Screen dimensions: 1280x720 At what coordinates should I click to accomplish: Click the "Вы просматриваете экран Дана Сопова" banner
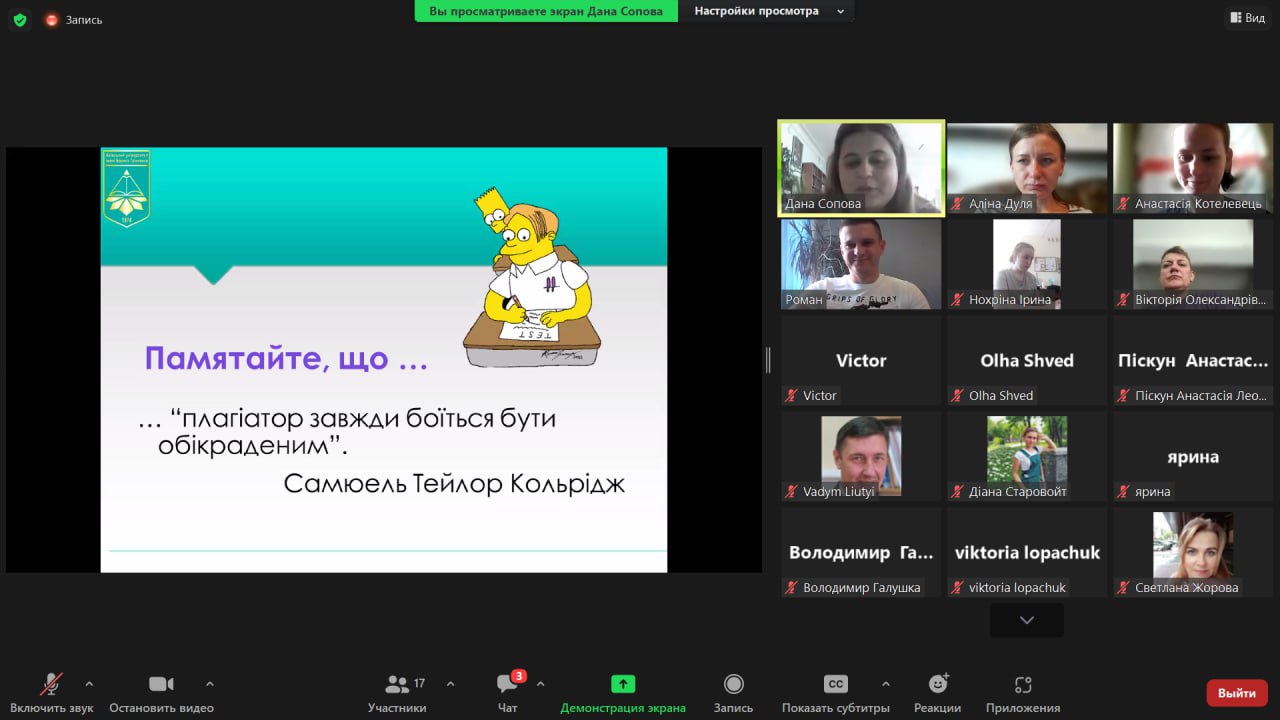[x=546, y=11]
